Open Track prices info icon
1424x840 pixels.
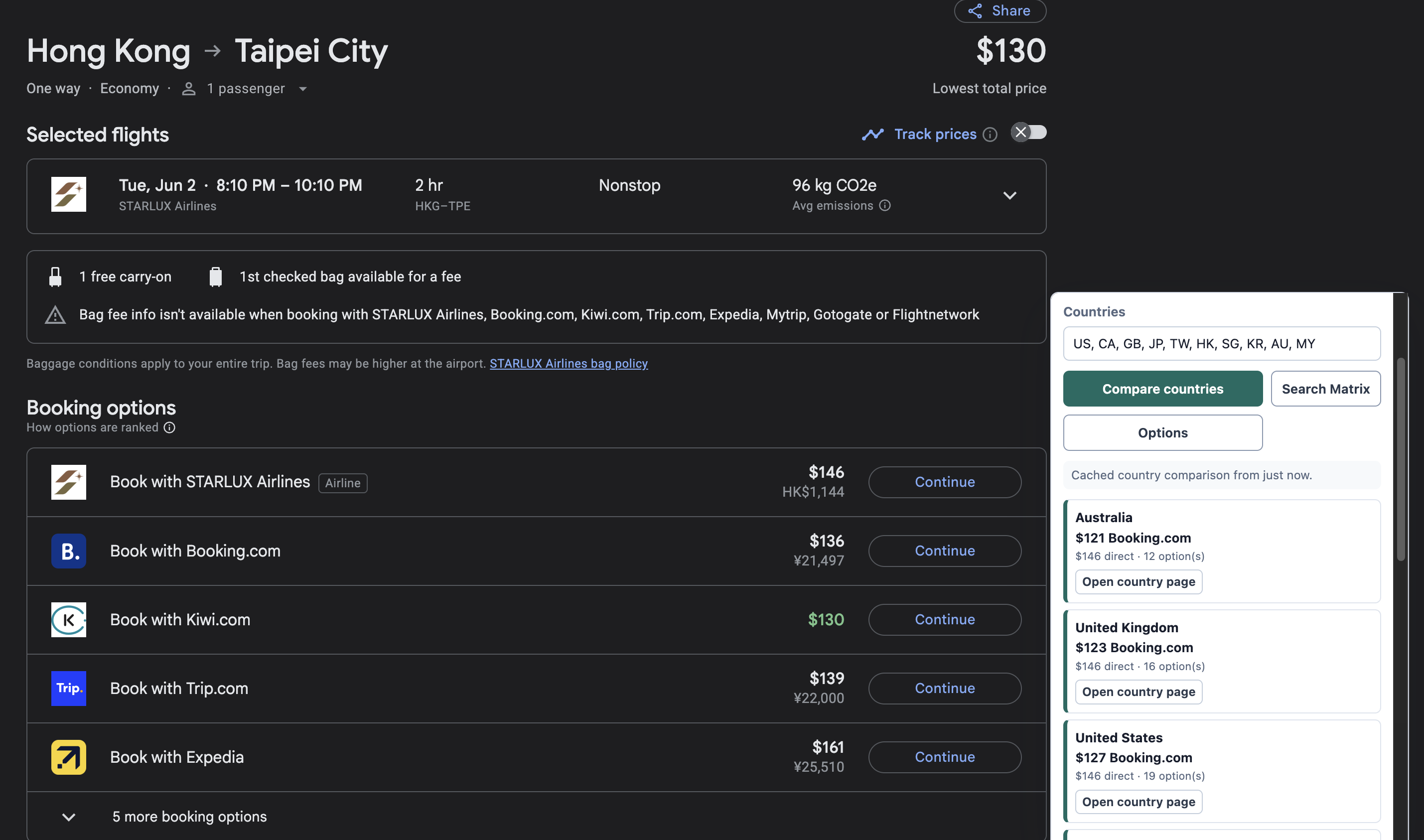click(990, 134)
